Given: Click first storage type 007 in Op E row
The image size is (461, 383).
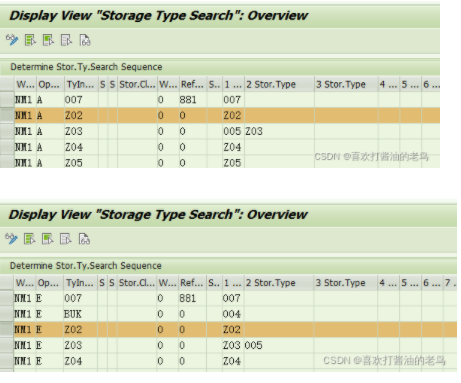Looking at the screenshot, I should (232, 298).
